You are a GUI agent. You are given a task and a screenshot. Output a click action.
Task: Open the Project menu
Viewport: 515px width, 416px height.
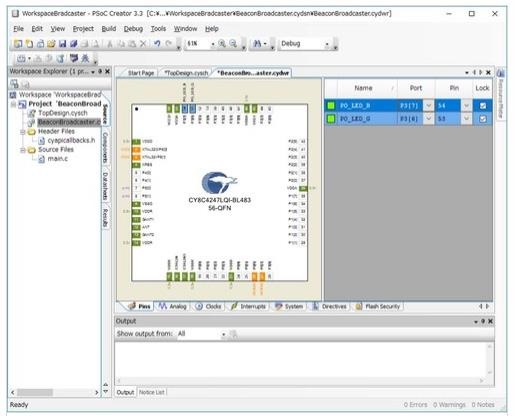[x=83, y=29]
